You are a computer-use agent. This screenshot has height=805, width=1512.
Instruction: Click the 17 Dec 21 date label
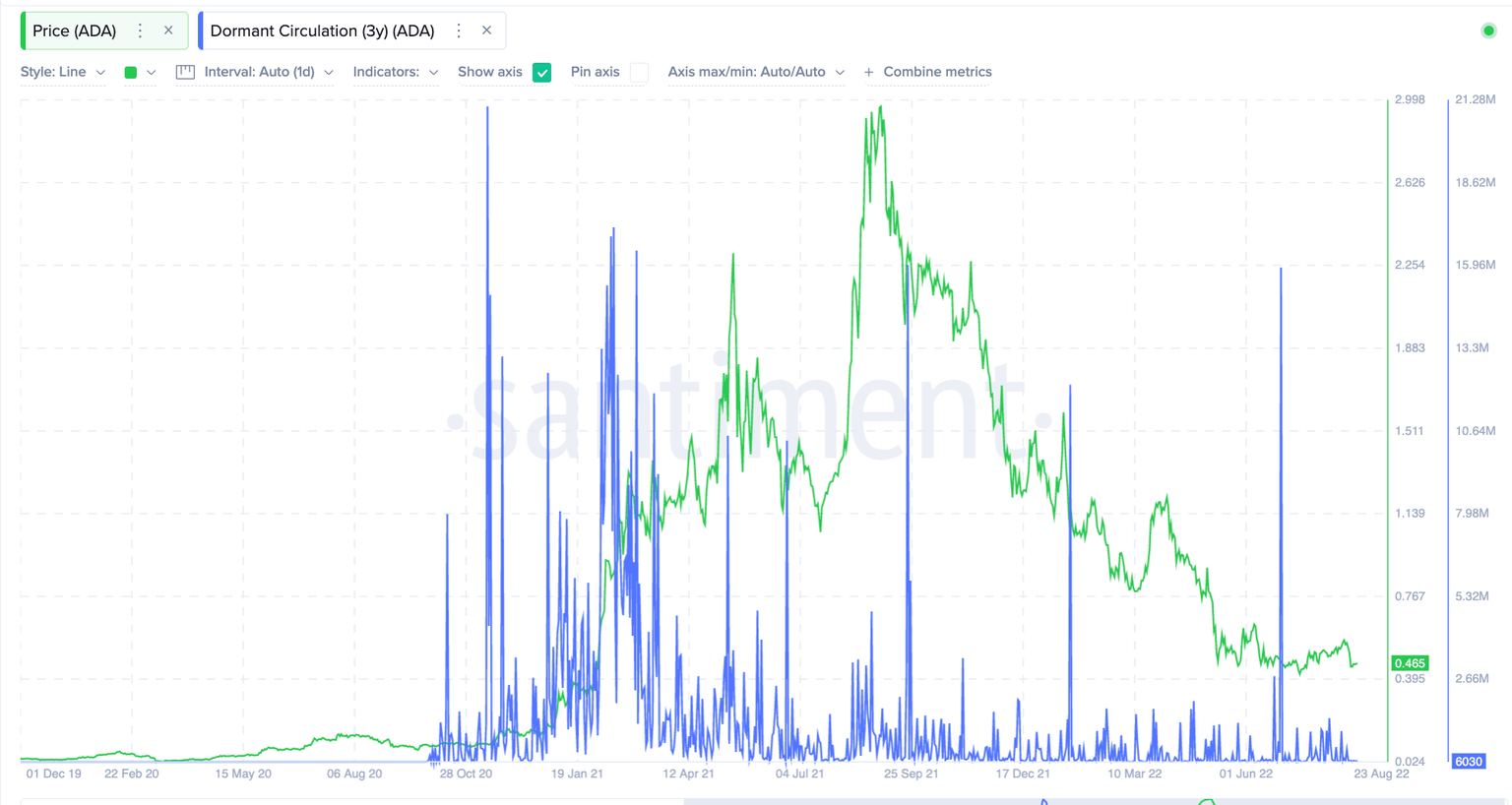[x=1023, y=774]
